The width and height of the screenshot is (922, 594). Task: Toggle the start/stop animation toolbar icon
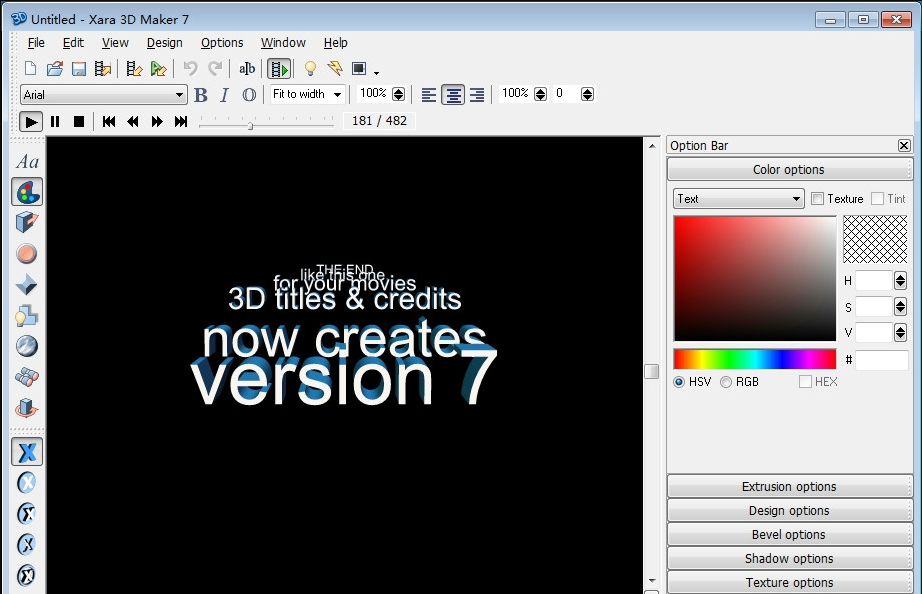(279, 69)
